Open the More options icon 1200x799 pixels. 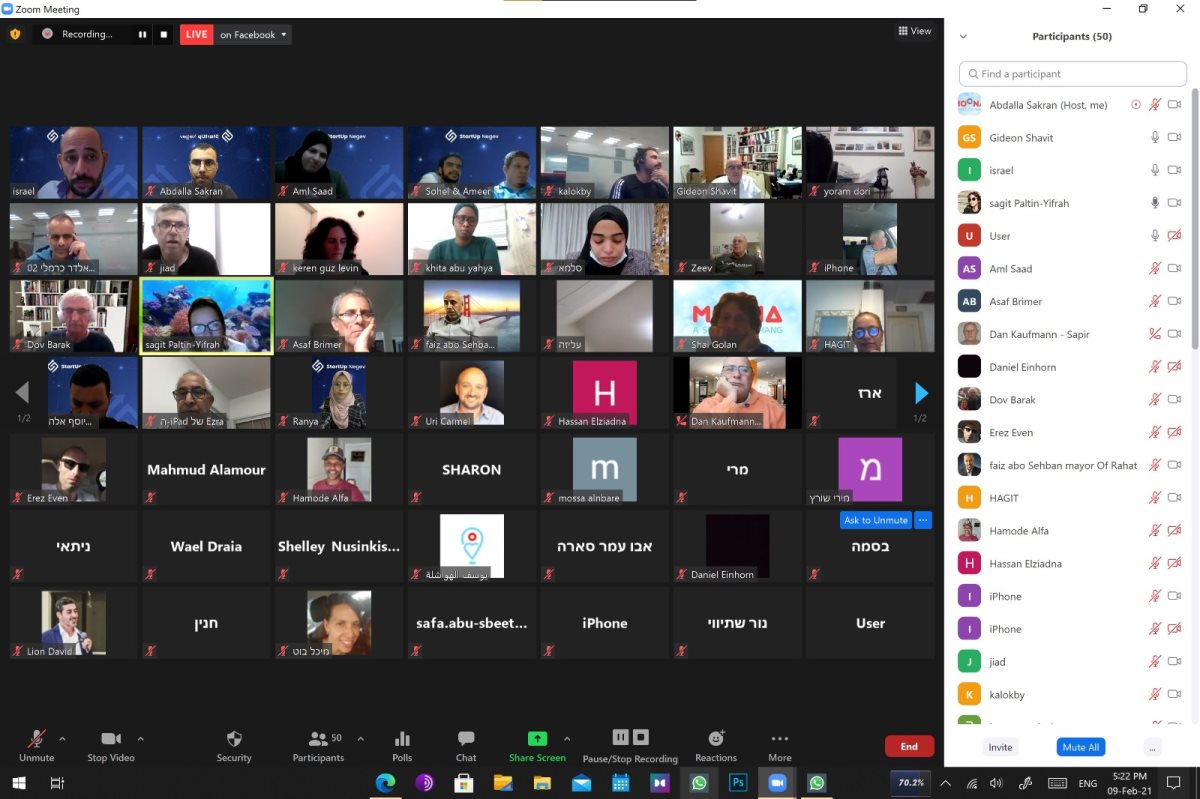click(x=780, y=739)
